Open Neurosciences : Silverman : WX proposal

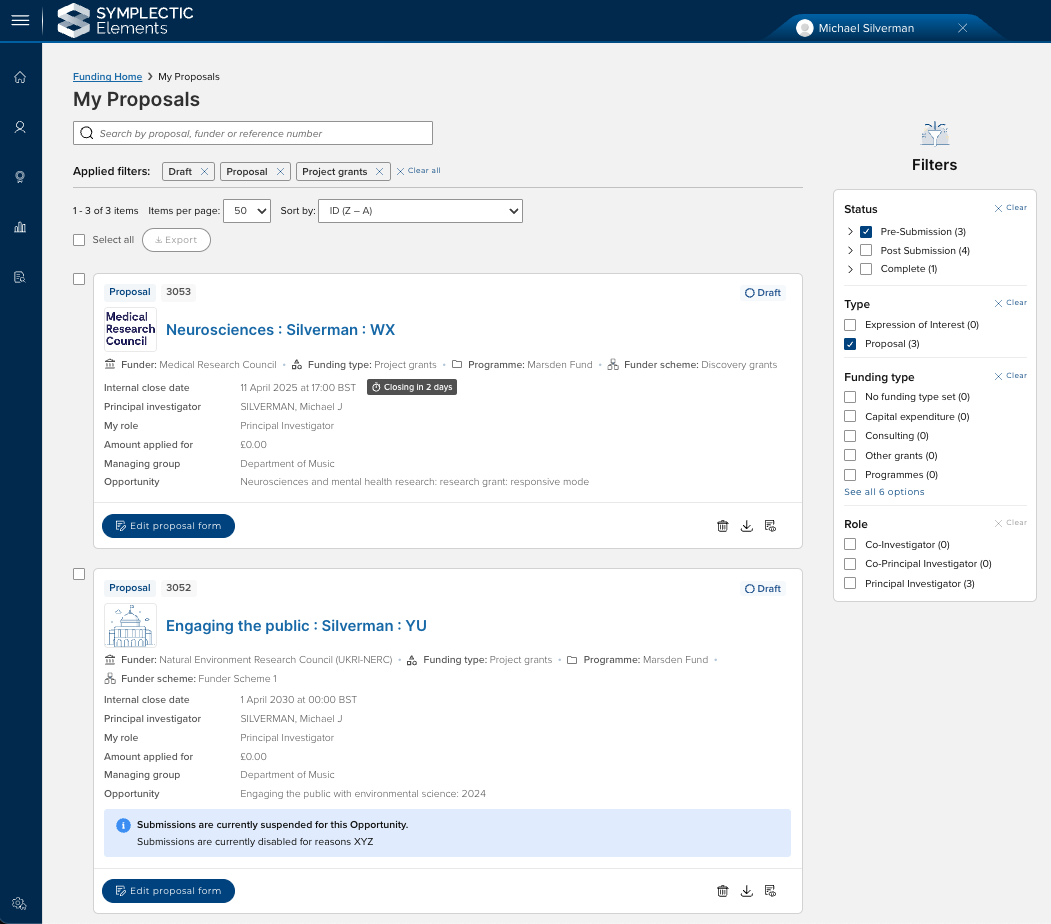coord(280,330)
